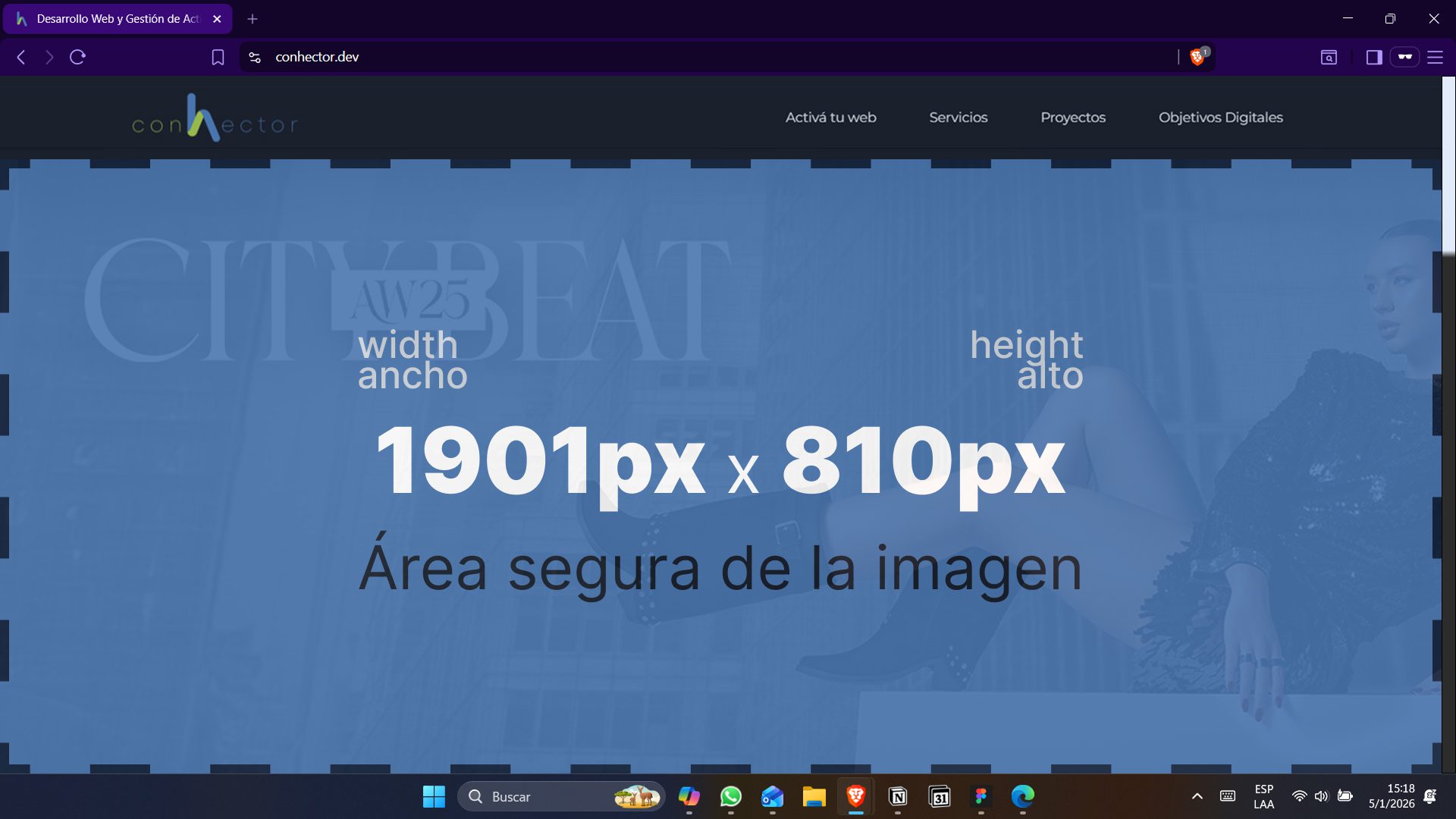Click the Activá tu web link
This screenshot has width=1456, height=819.
830,118
